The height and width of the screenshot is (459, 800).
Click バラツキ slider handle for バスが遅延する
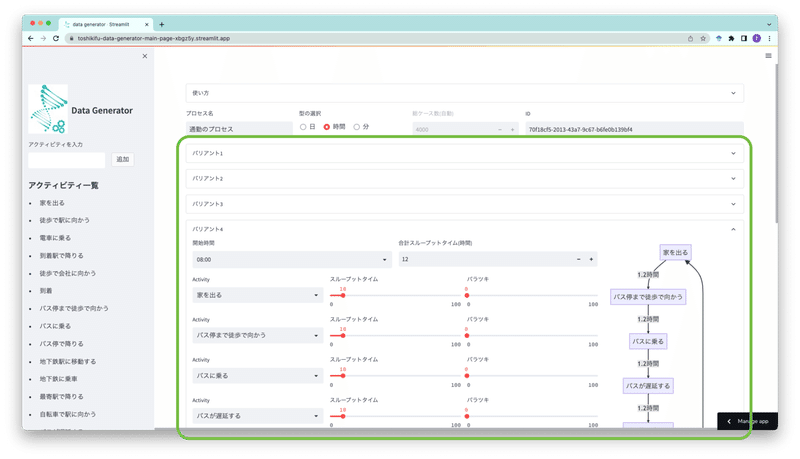pyautogui.click(x=467, y=416)
